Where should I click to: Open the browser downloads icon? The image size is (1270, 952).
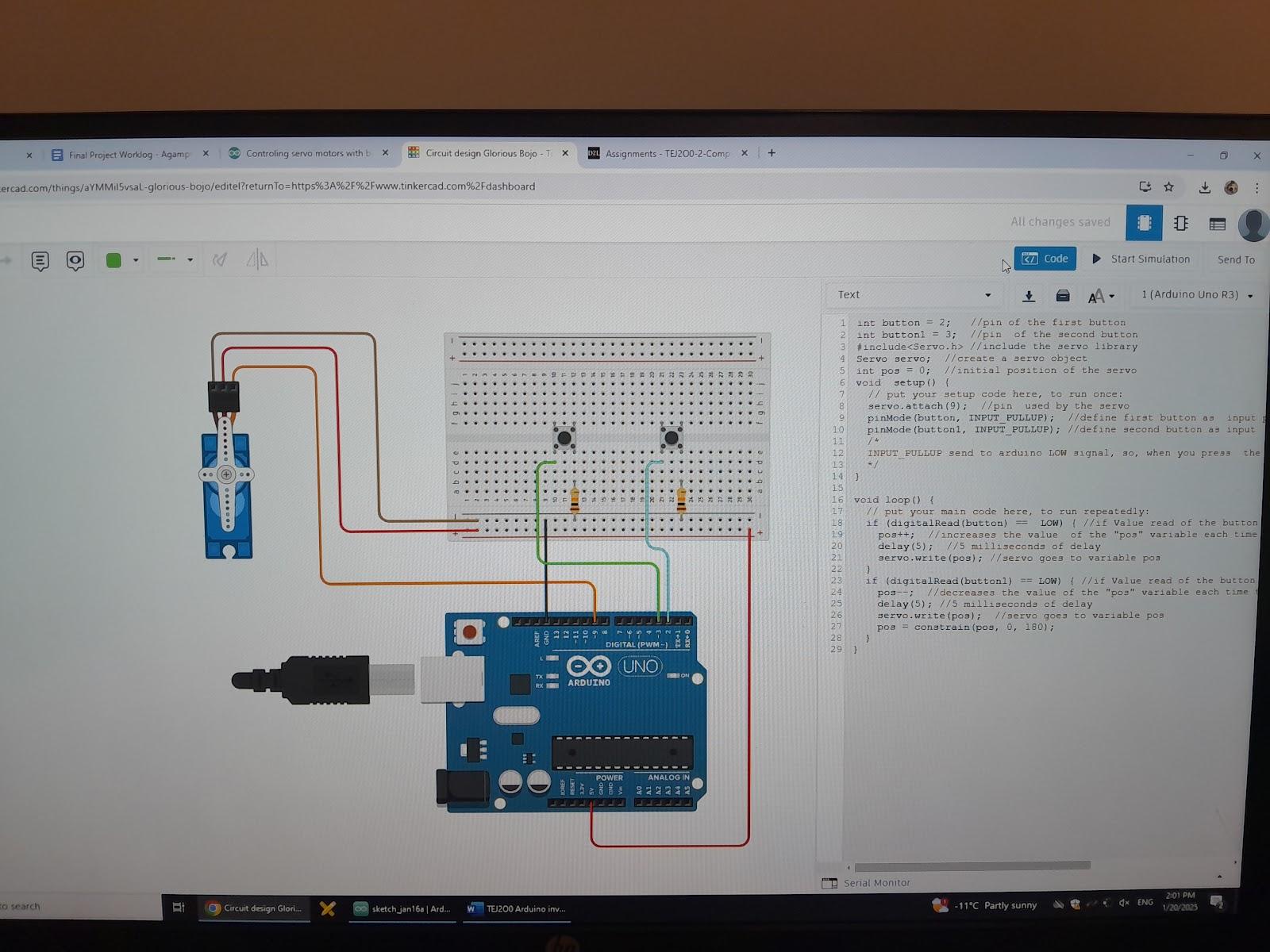1204,187
